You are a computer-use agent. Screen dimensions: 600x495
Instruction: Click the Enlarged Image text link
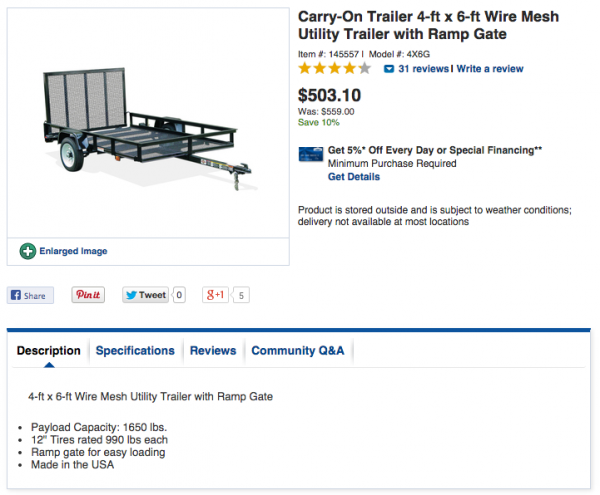coord(73,251)
